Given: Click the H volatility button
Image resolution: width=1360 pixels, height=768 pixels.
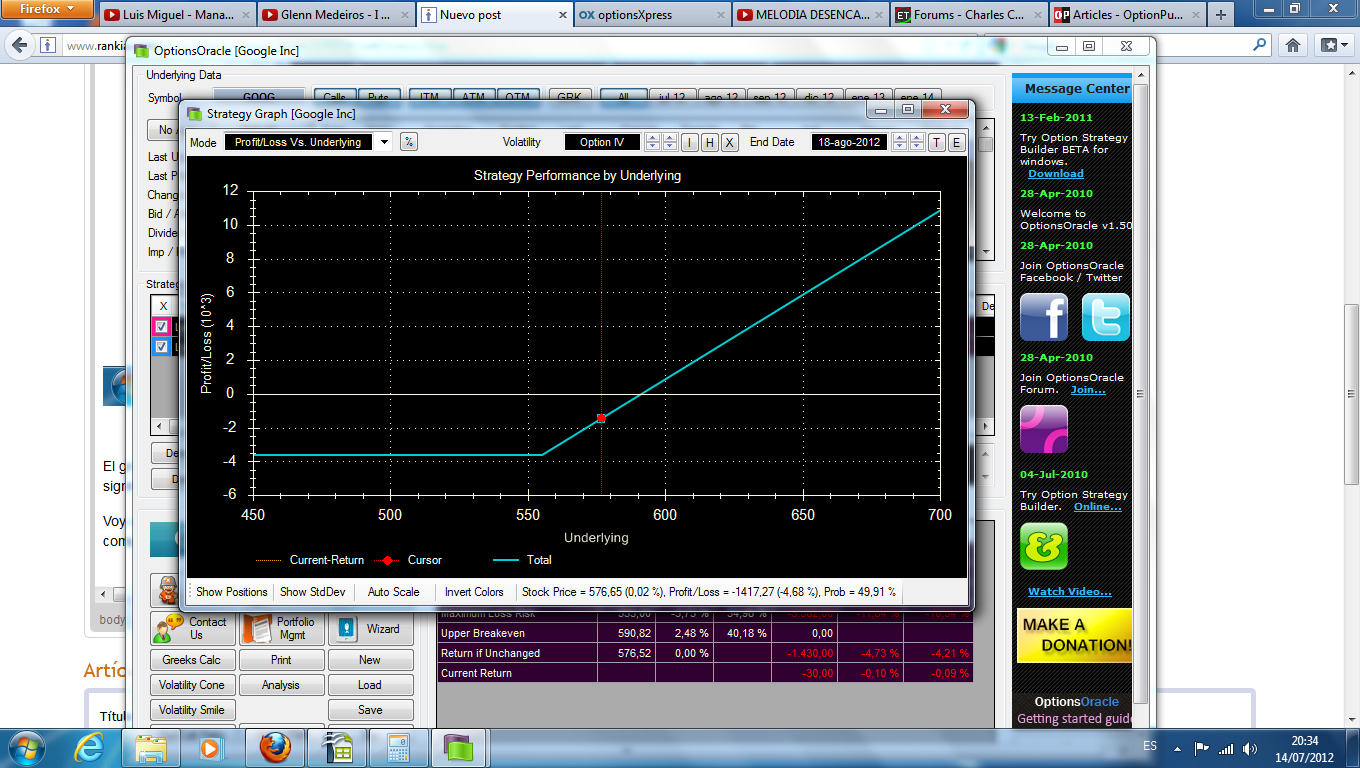Looking at the screenshot, I should (710, 142).
